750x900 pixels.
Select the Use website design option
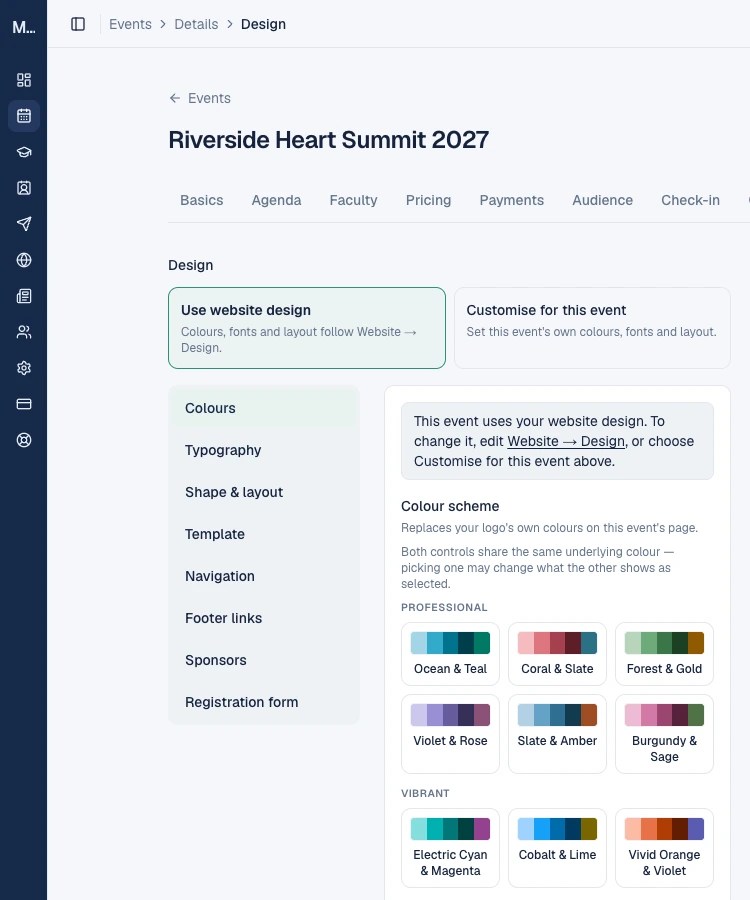(x=307, y=328)
